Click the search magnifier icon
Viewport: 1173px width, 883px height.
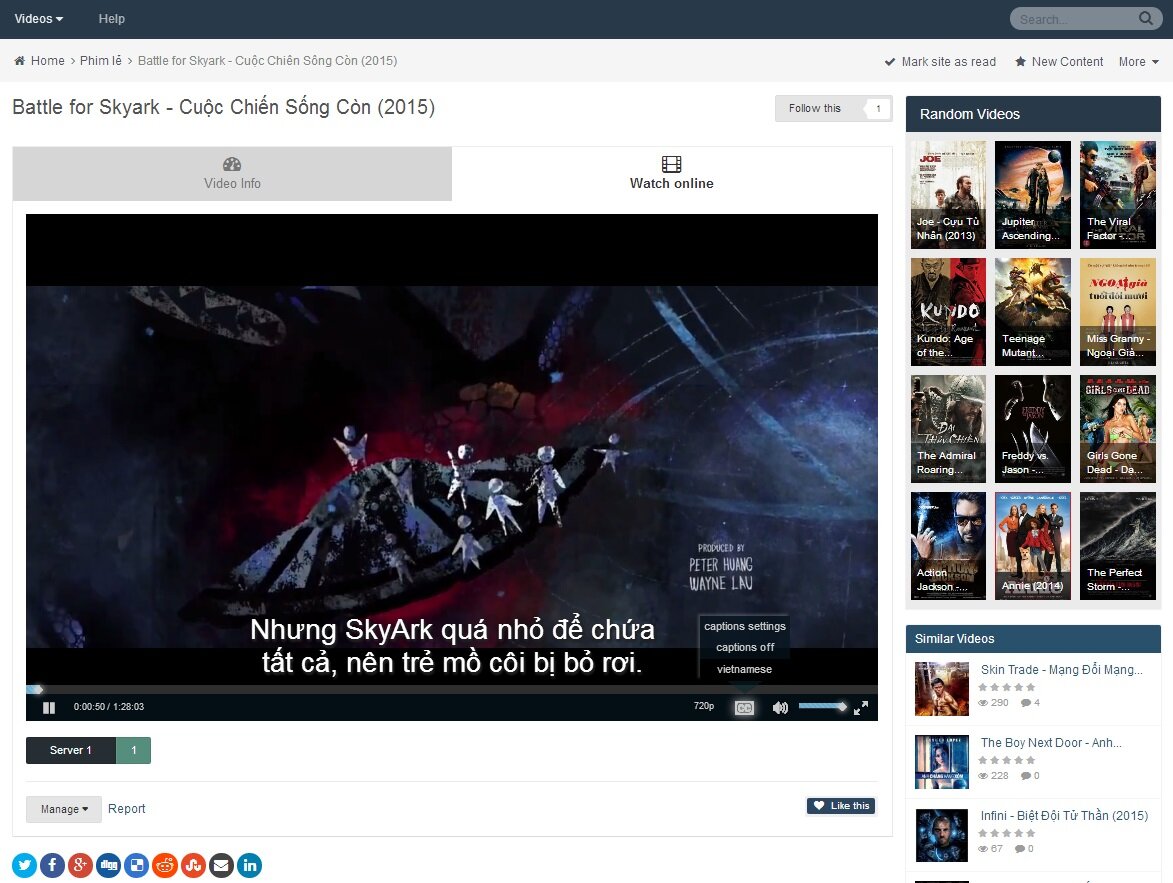coord(1145,19)
